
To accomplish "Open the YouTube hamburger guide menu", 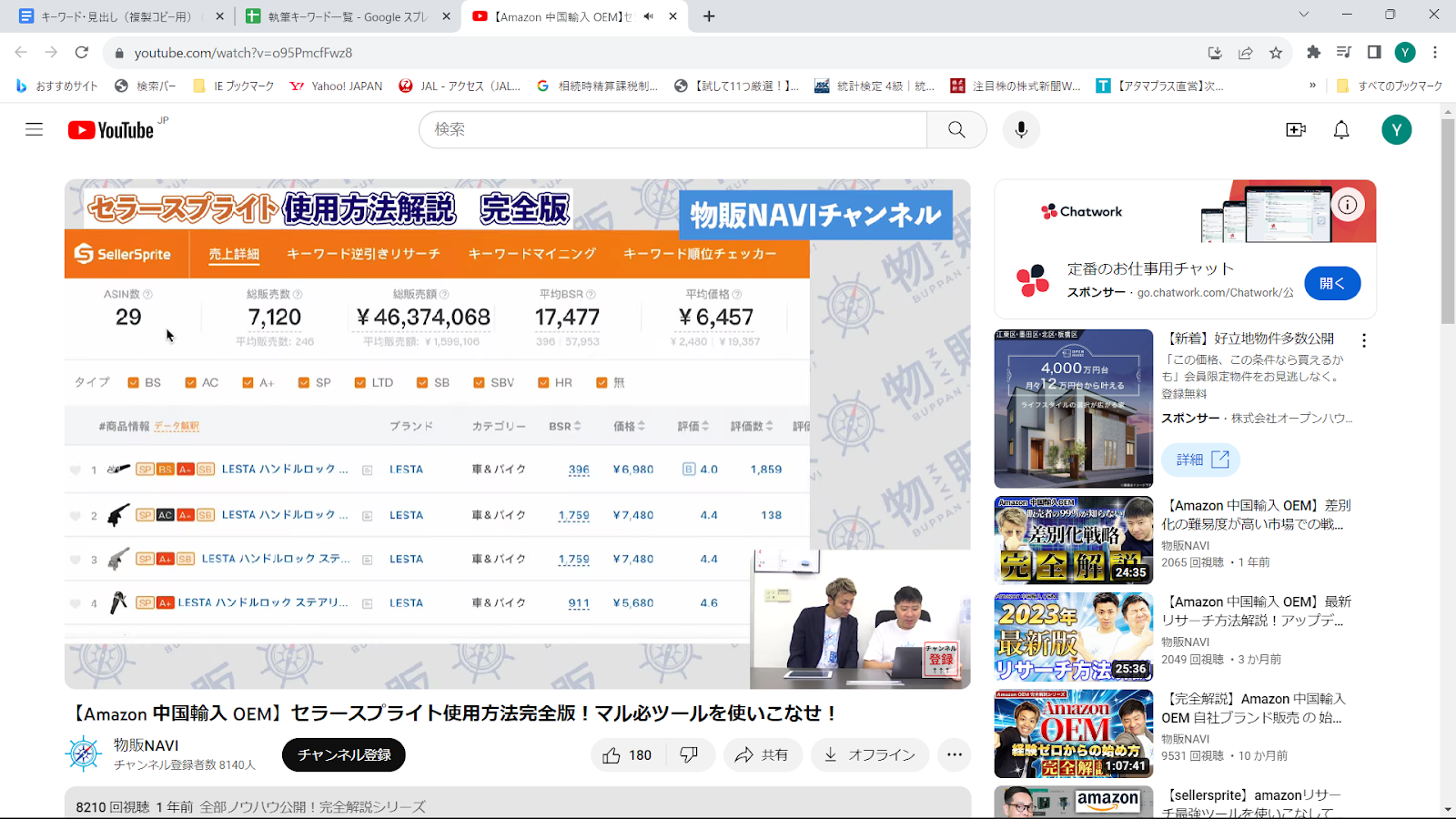I will click(x=34, y=129).
